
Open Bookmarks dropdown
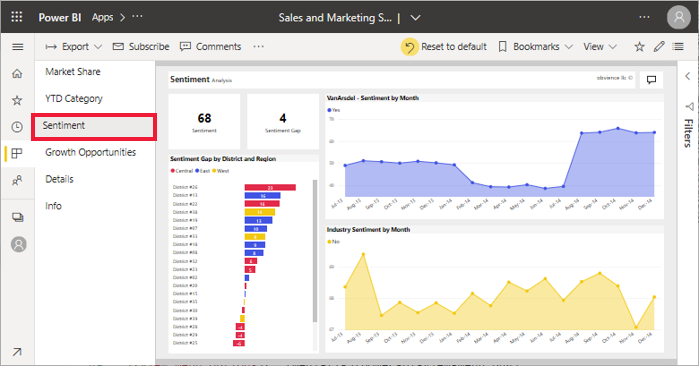(535, 47)
